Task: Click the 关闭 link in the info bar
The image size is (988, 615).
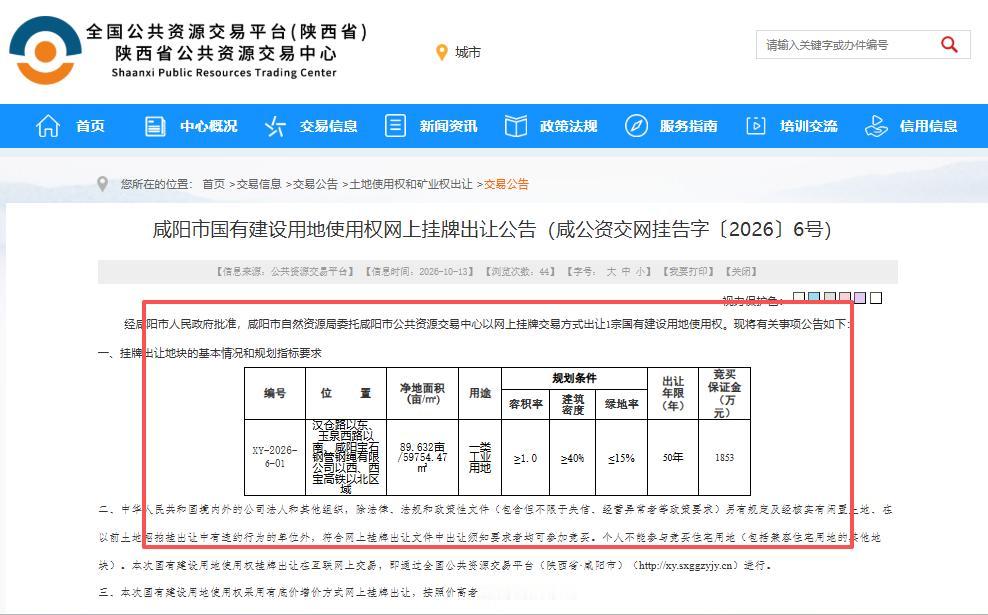Action: point(741,272)
